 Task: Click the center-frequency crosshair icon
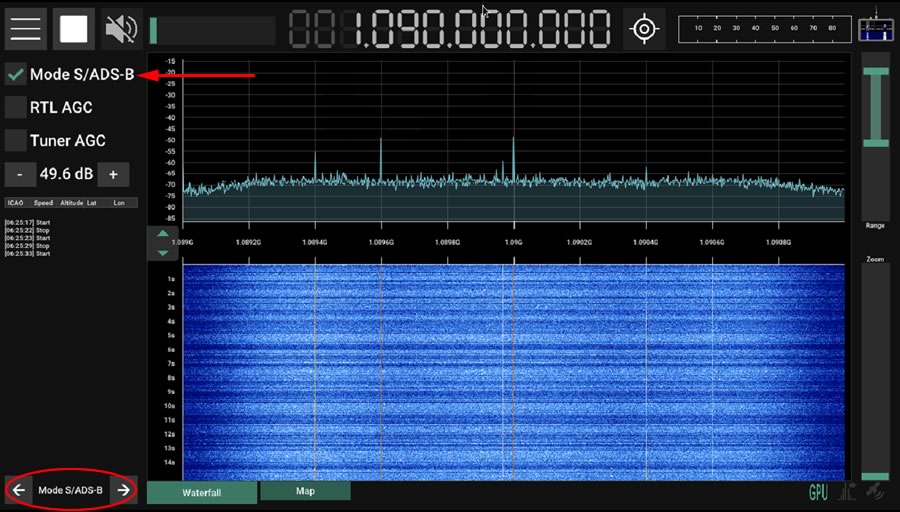click(645, 29)
